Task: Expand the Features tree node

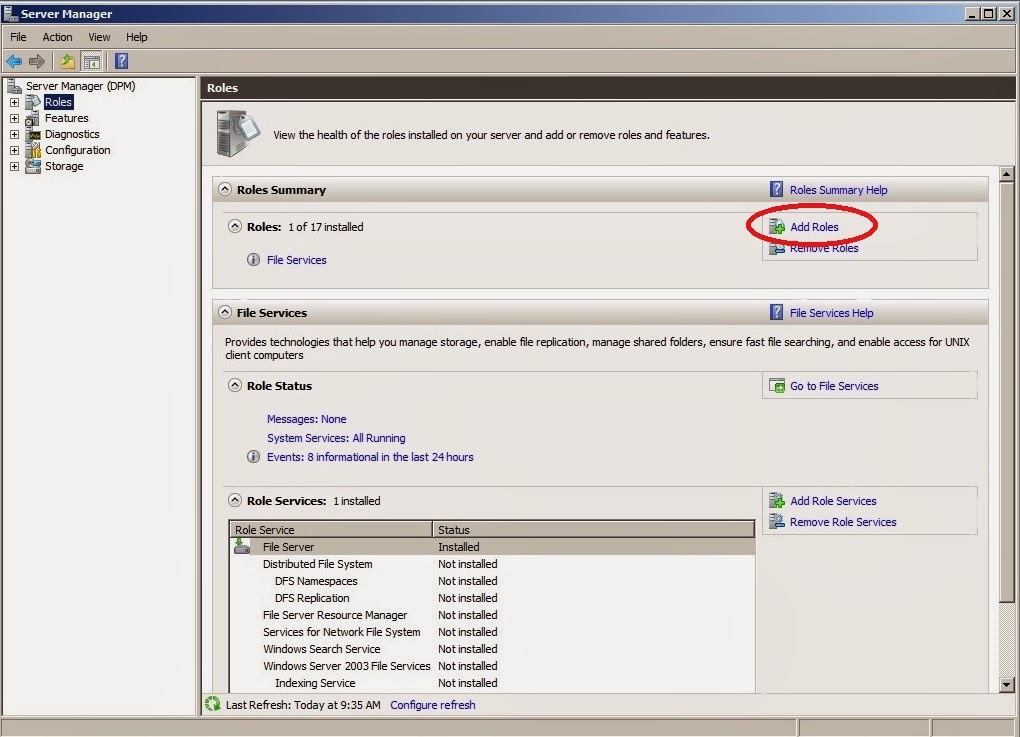Action: point(14,118)
